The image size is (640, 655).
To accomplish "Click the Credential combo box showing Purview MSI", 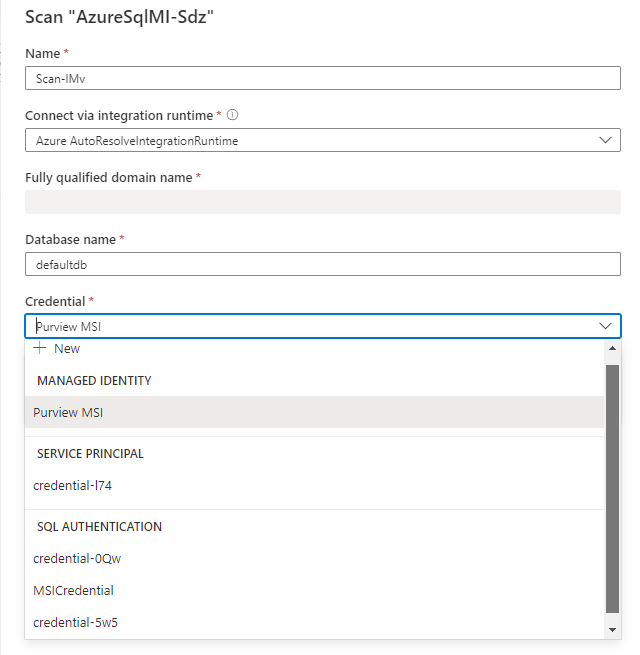I will (310, 326).
